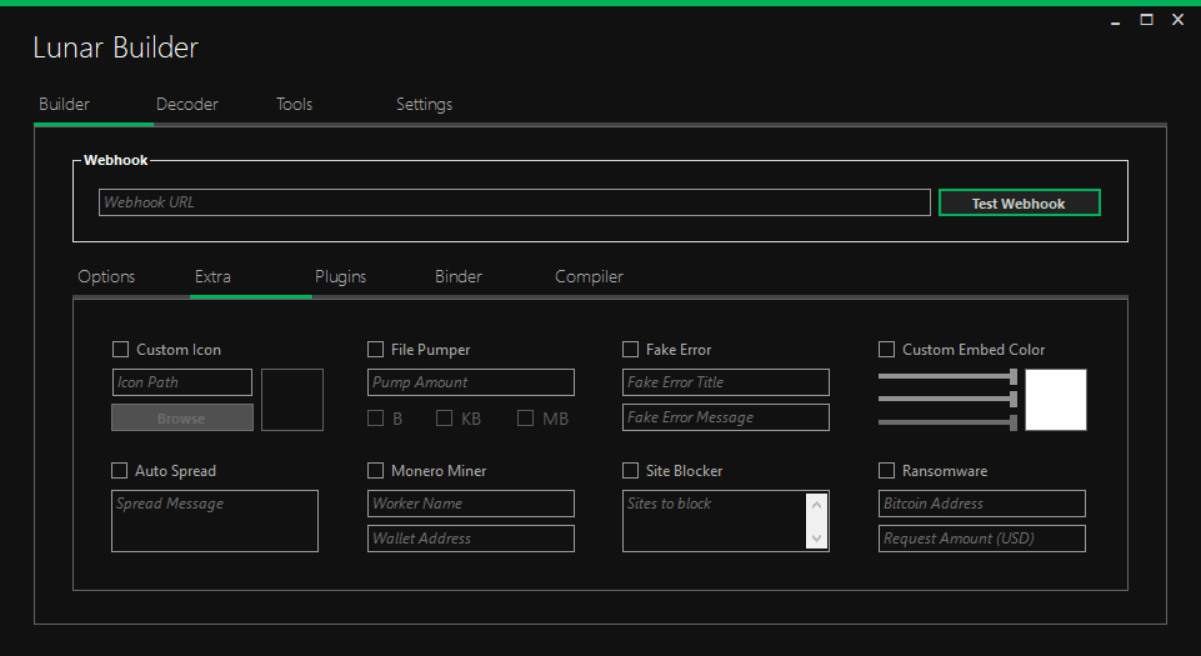Enable the Custom Icon checkbox
Viewport: 1201px width, 656px height.
(121, 349)
